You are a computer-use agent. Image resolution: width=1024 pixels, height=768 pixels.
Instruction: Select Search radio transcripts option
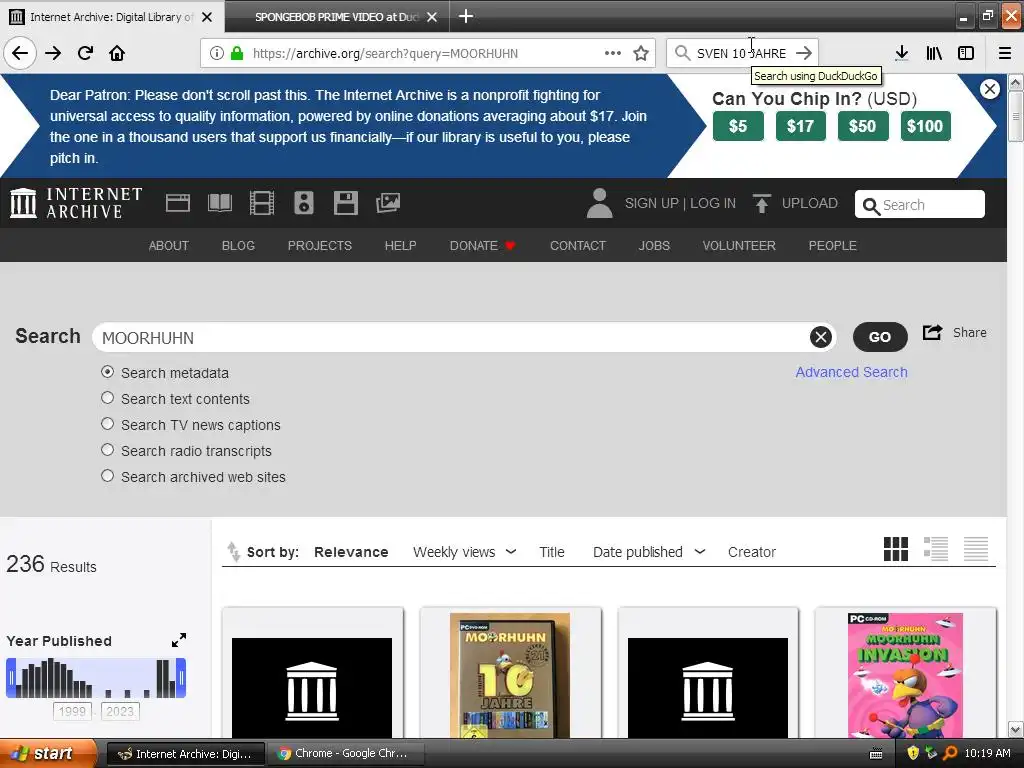pyautogui.click(x=108, y=450)
